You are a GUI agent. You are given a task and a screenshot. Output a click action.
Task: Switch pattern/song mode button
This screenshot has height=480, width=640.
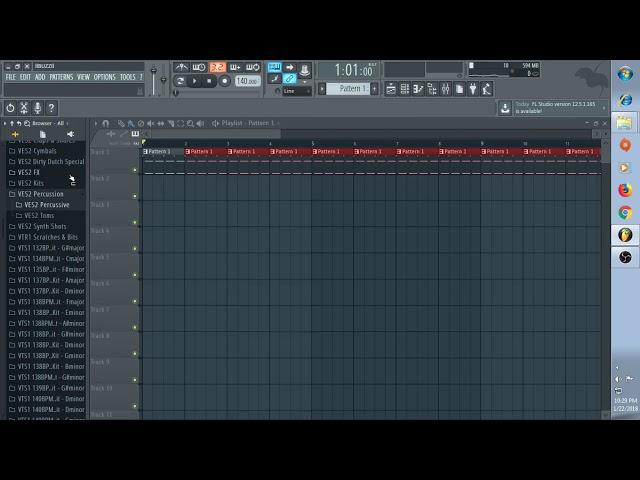180,81
